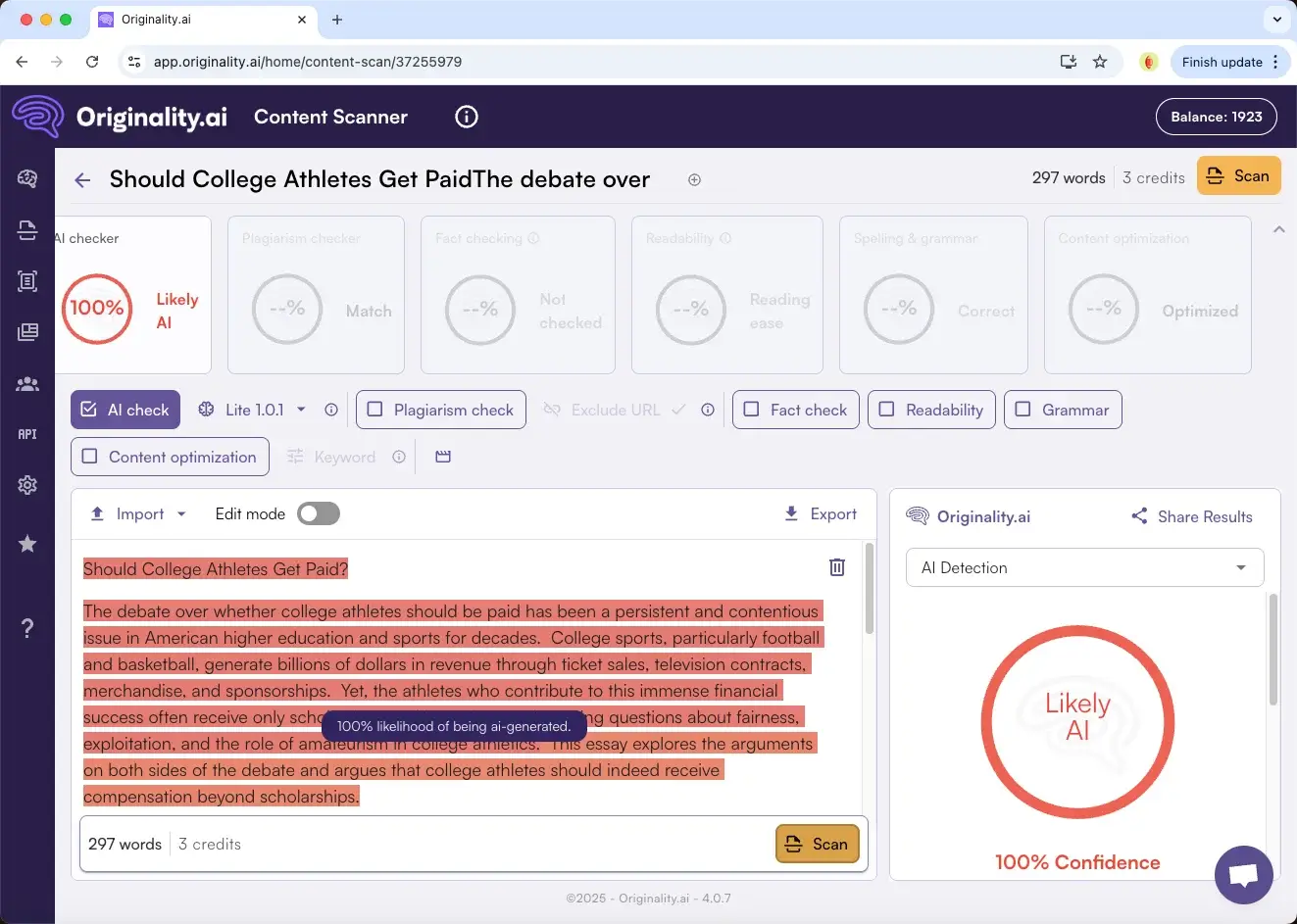
Task: Click Share Results
Action: click(x=1192, y=516)
